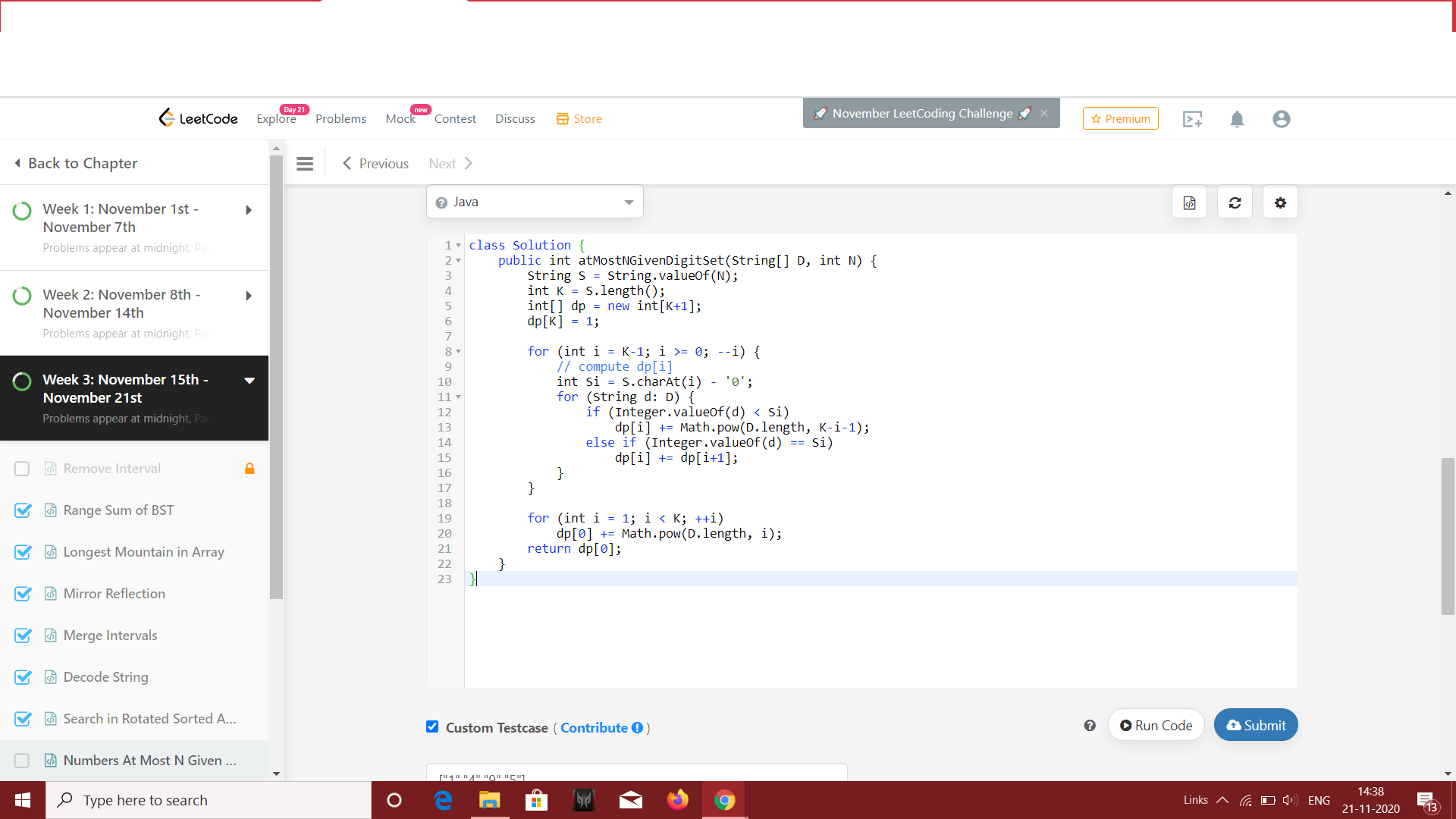The image size is (1456, 819).
Task: Click the sidebar vertical scrollbar
Action: tap(276, 379)
